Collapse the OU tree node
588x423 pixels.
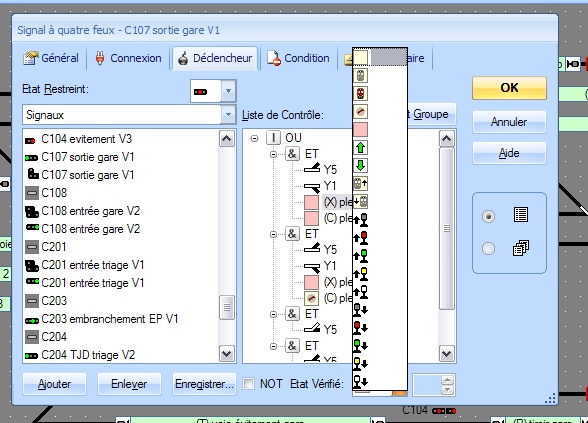coord(254,138)
